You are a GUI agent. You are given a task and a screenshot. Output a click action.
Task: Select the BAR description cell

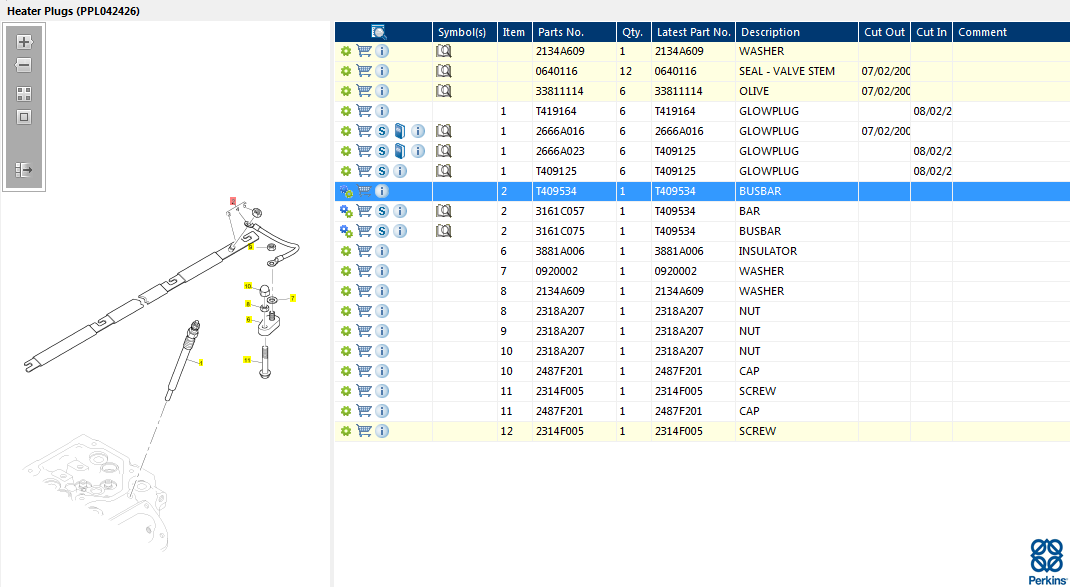click(x=797, y=211)
